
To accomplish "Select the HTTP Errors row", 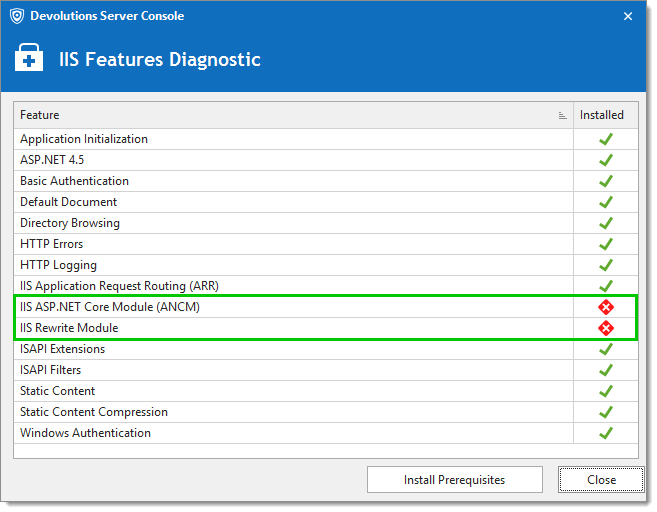I will pos(326,244).
